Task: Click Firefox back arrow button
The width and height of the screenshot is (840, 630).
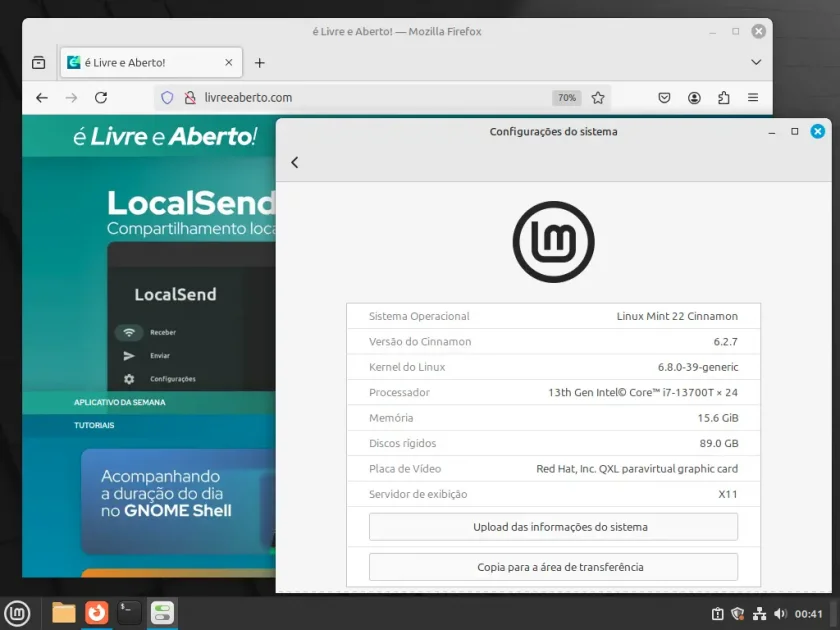Action: (x=42, y=98)
